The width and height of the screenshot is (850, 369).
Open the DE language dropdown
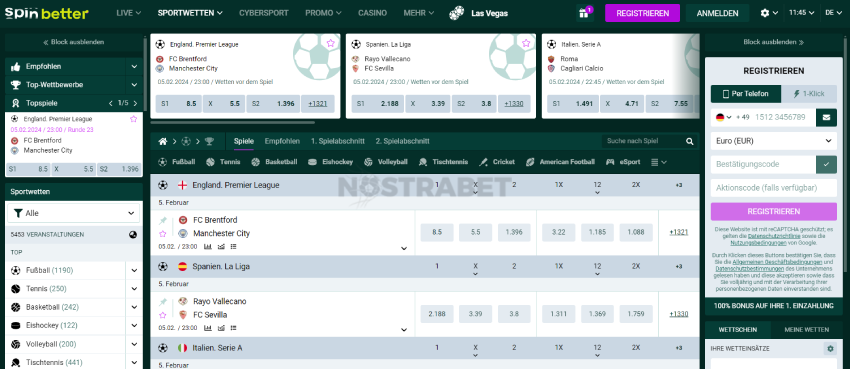click(833, 13)
